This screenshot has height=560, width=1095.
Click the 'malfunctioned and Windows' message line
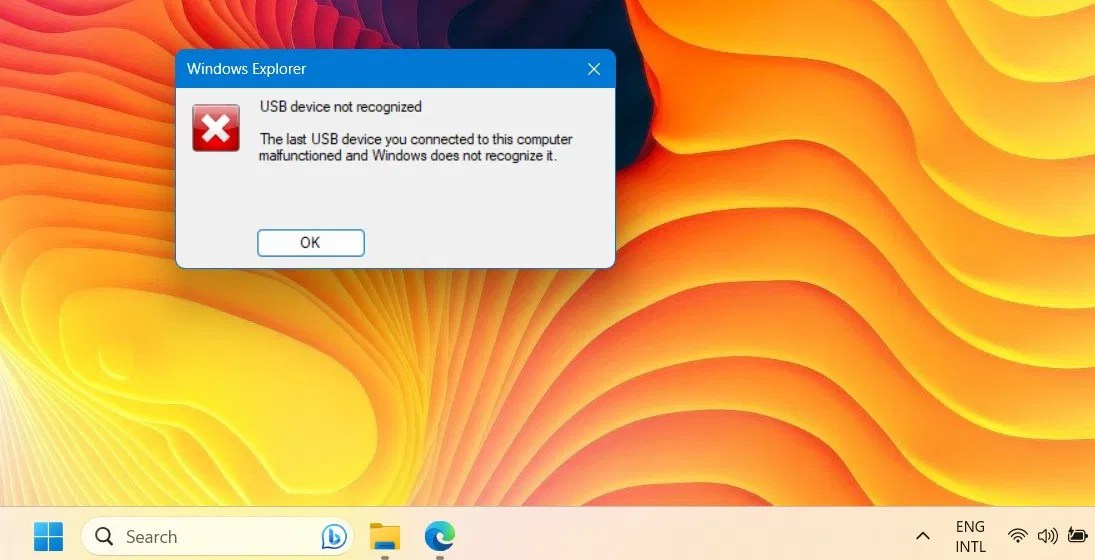pyautogui.click(x=408, y=156)
